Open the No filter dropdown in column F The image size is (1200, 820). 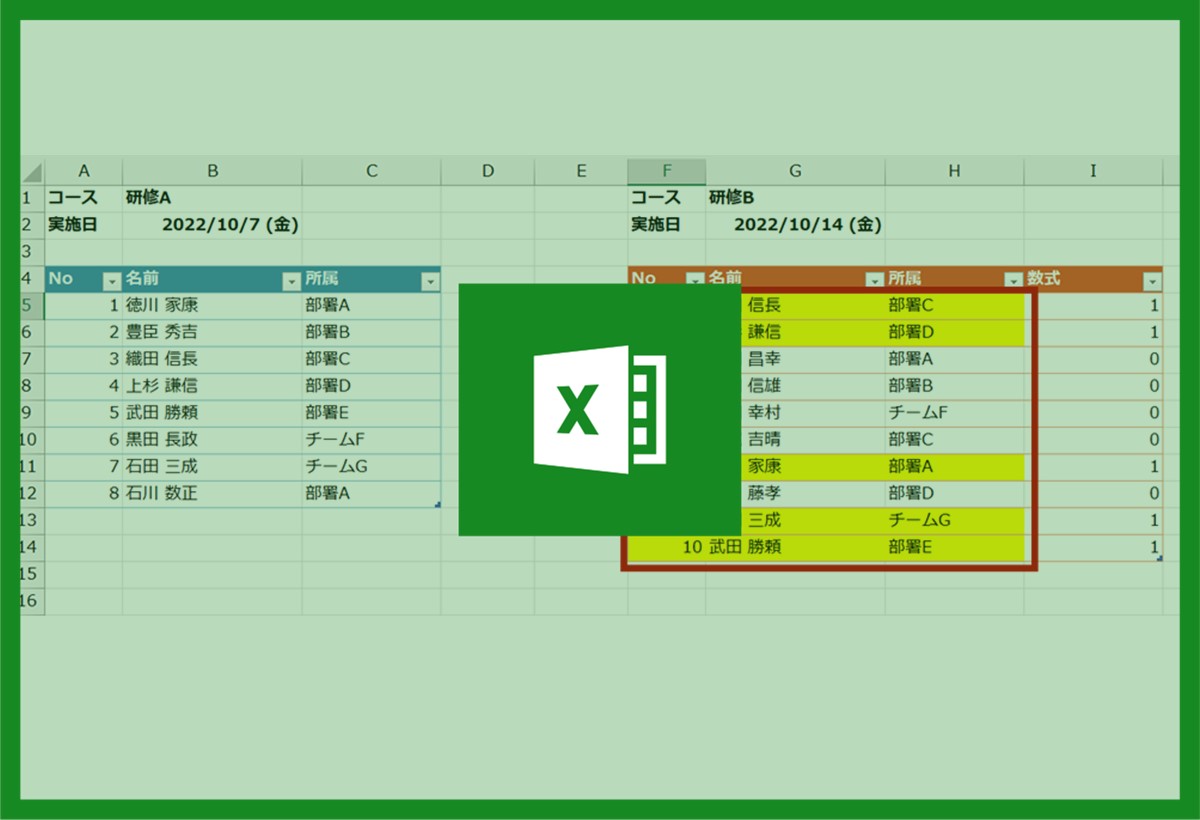point(694,280)
